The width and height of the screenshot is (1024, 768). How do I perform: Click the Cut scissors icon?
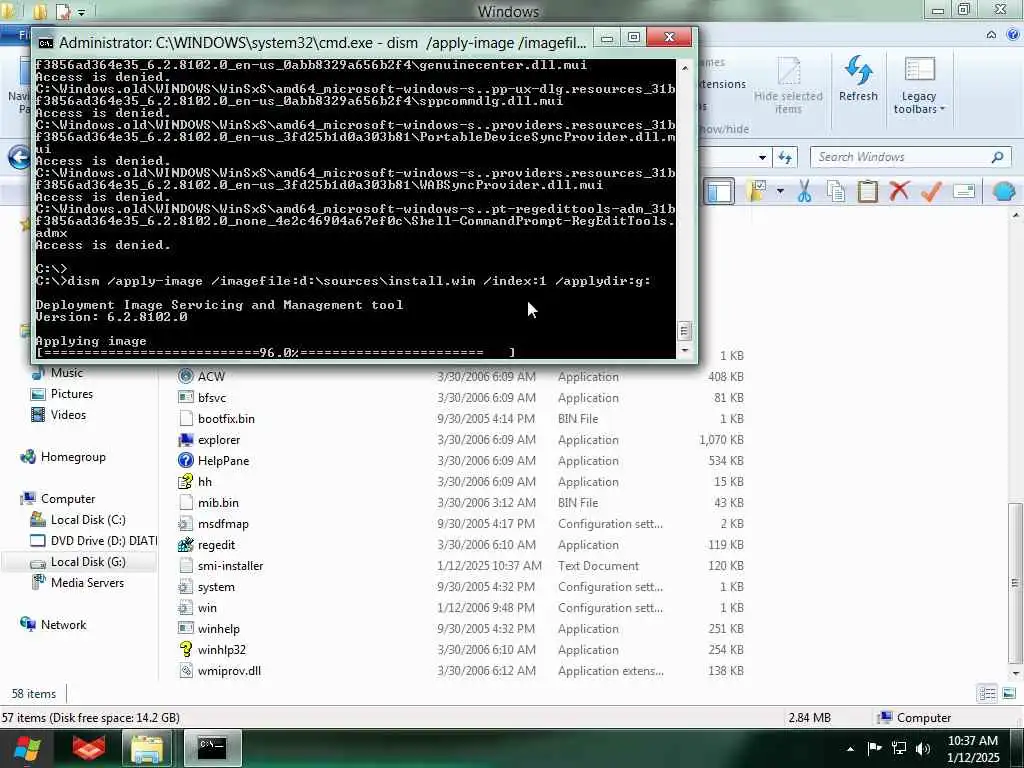805,191
